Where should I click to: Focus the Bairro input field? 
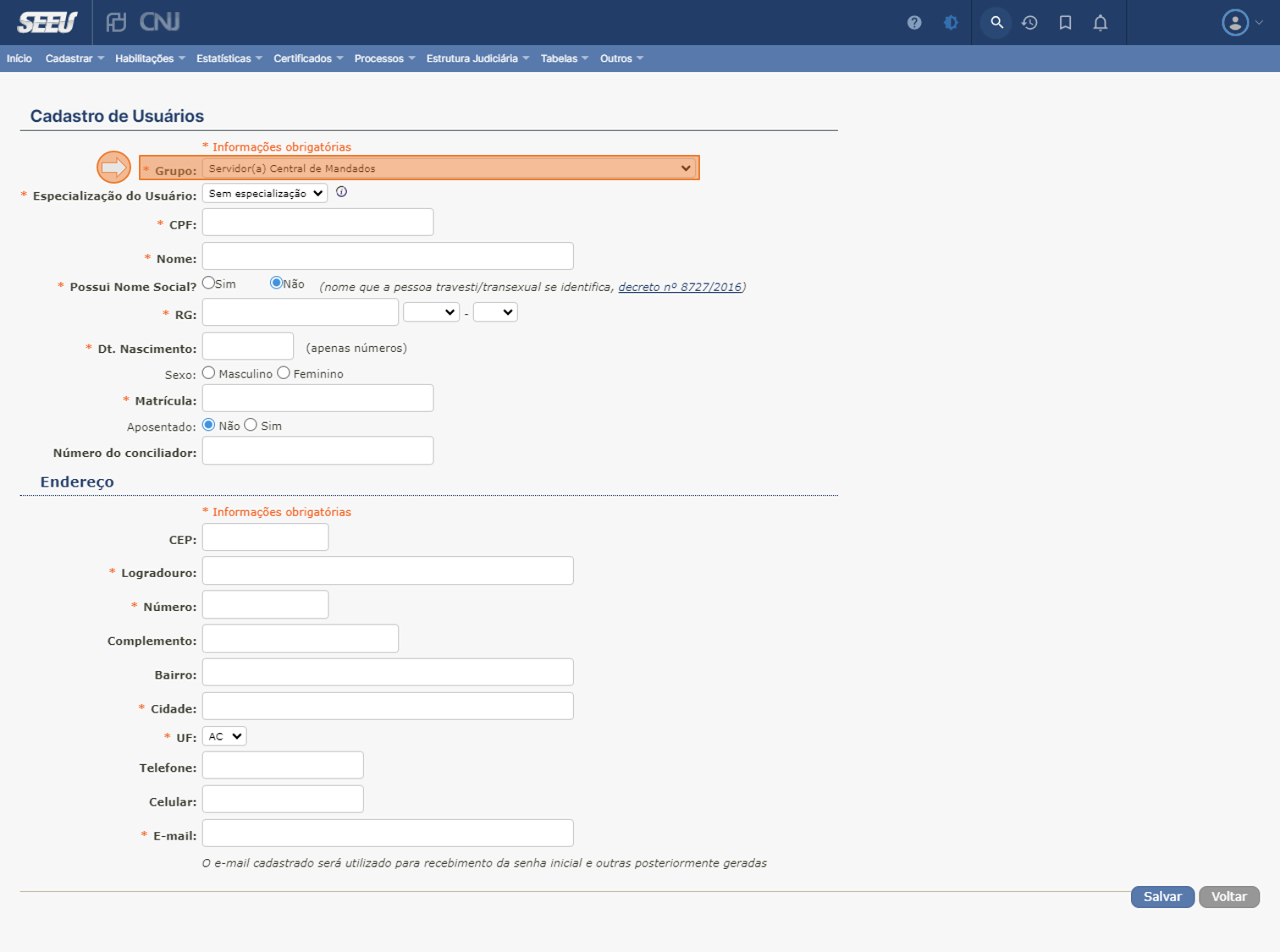[x=388, y=673]
